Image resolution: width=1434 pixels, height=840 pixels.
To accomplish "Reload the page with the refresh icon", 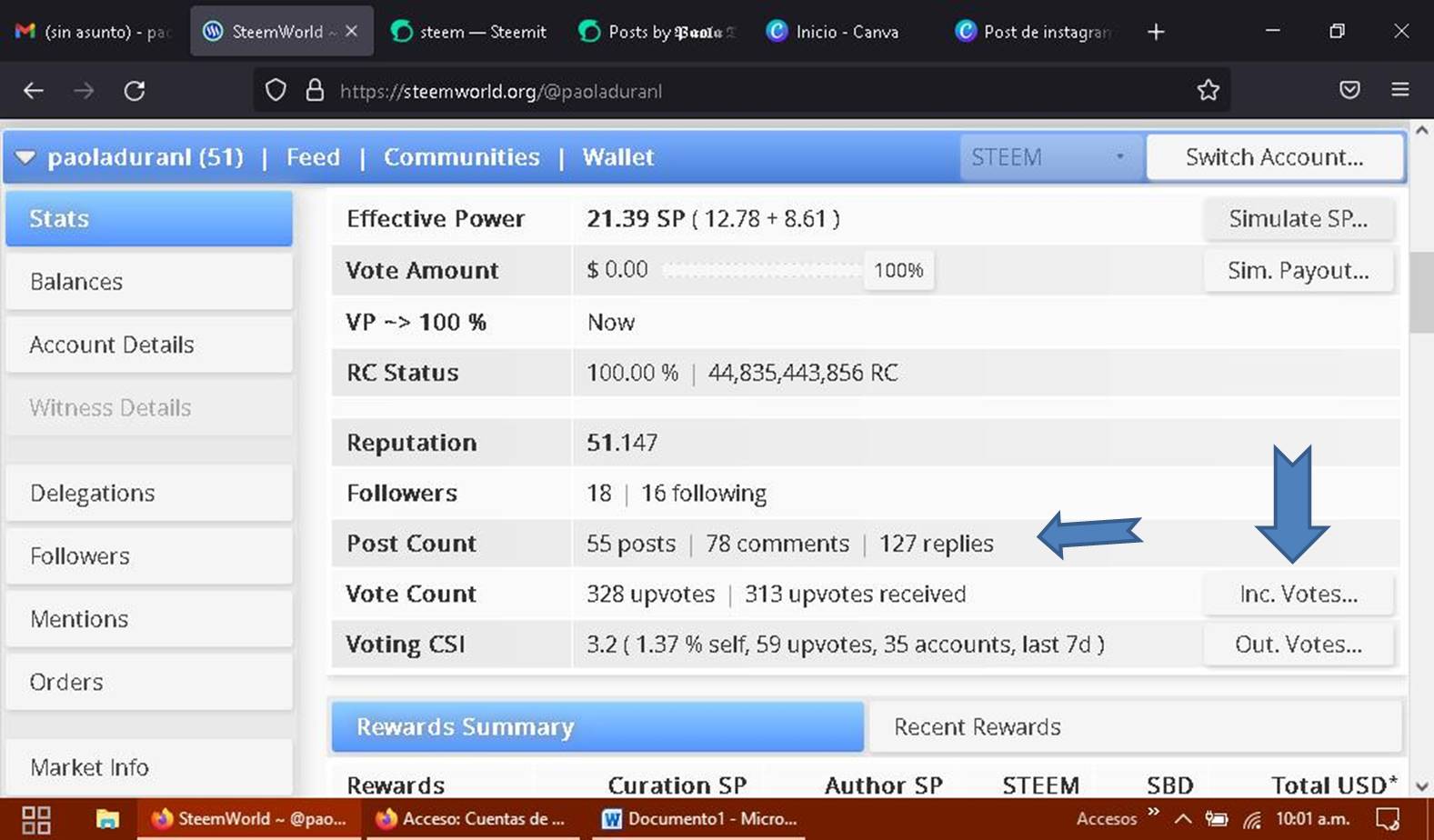I will coord(135,91).
